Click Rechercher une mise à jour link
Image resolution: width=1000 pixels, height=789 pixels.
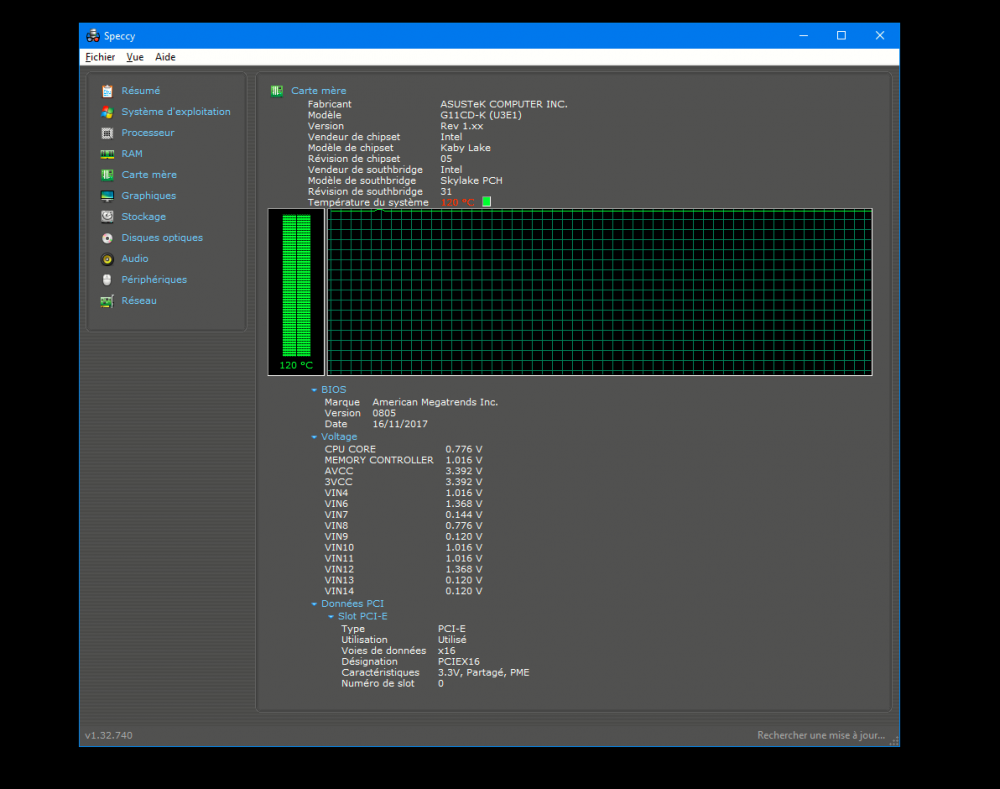point(820,736)
